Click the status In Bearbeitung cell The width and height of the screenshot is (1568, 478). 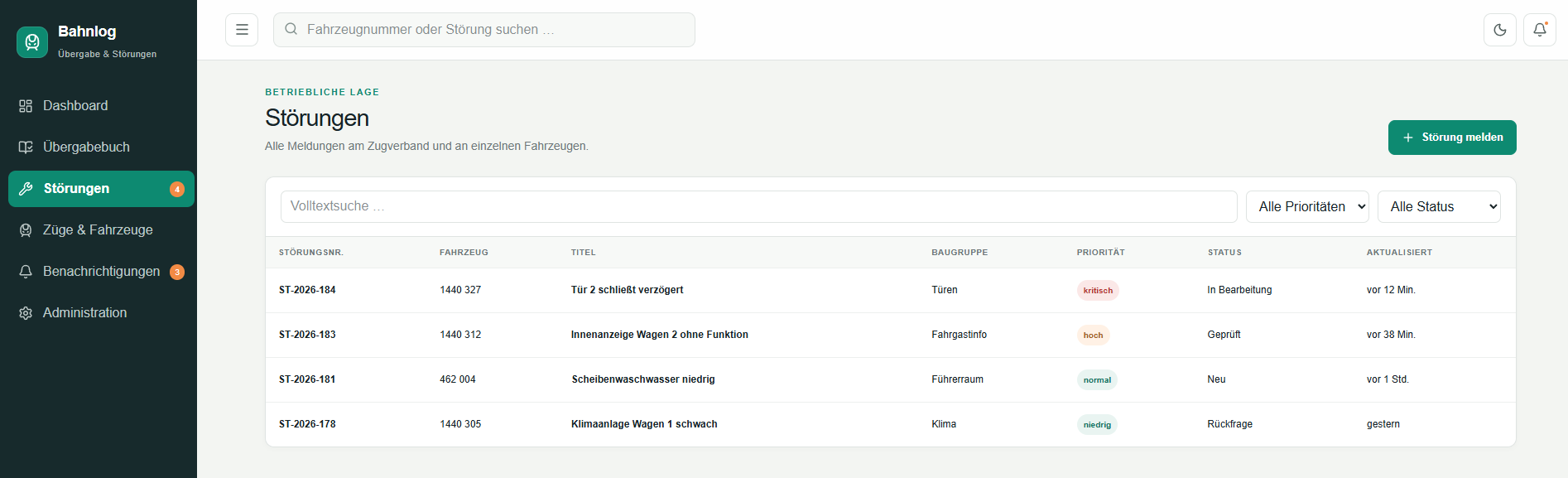[x=1239, y=290]
